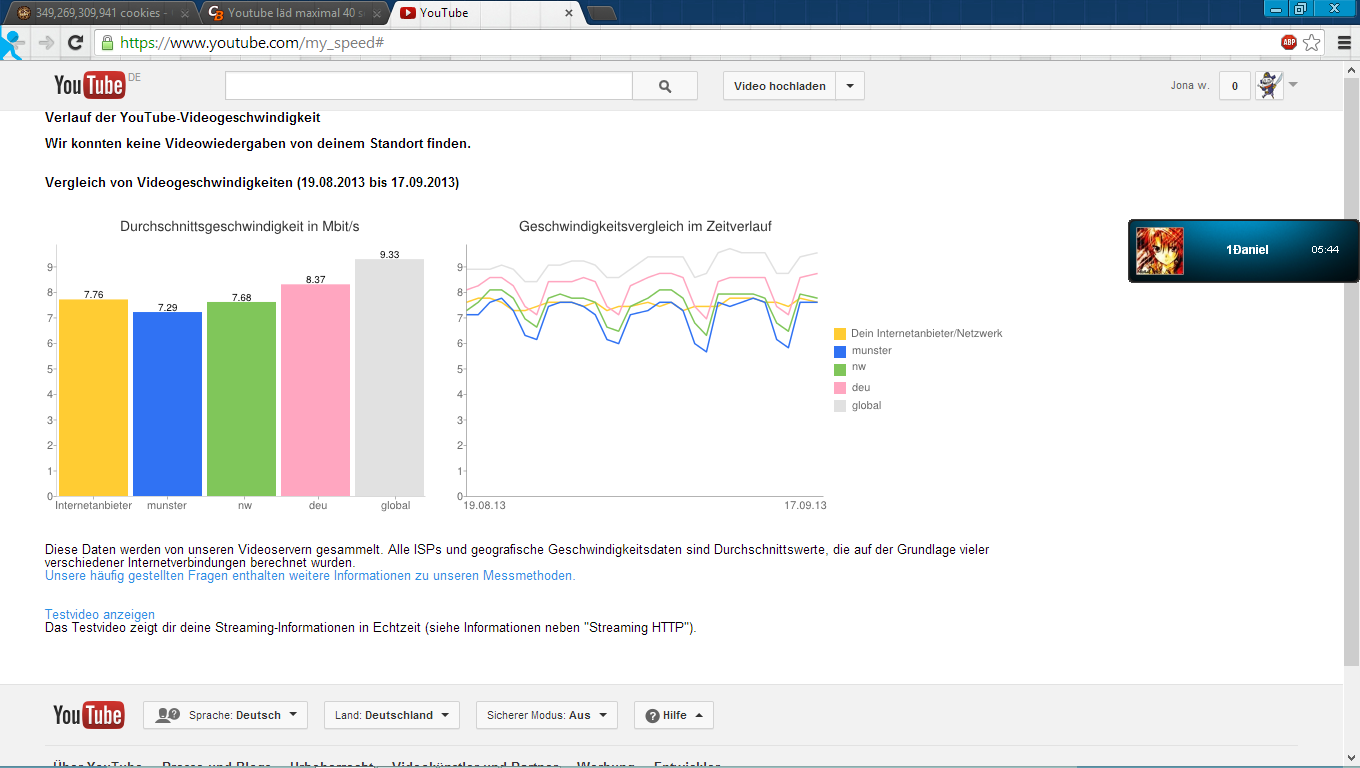Click the green nw bar in chart
The width and height of the screenshot is (1360, 768).
[241, 399]
